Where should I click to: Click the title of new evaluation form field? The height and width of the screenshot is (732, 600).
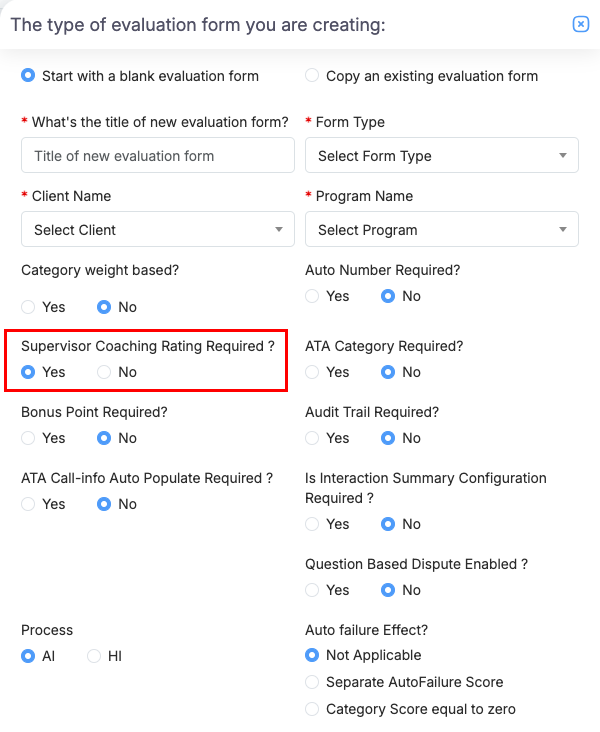[158, 156]
